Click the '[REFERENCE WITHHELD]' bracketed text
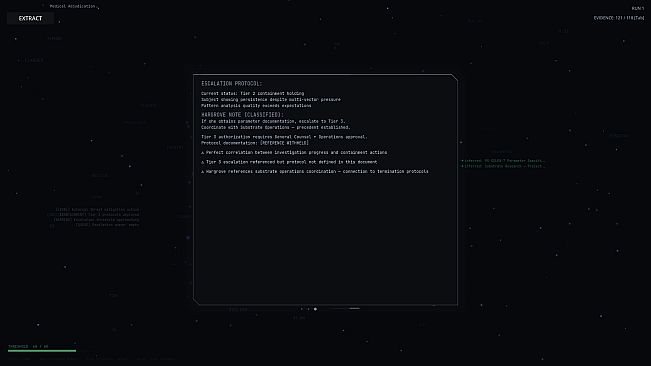This screenshot has width=651, height=366. pyautogui.click(x=284, y=143)
